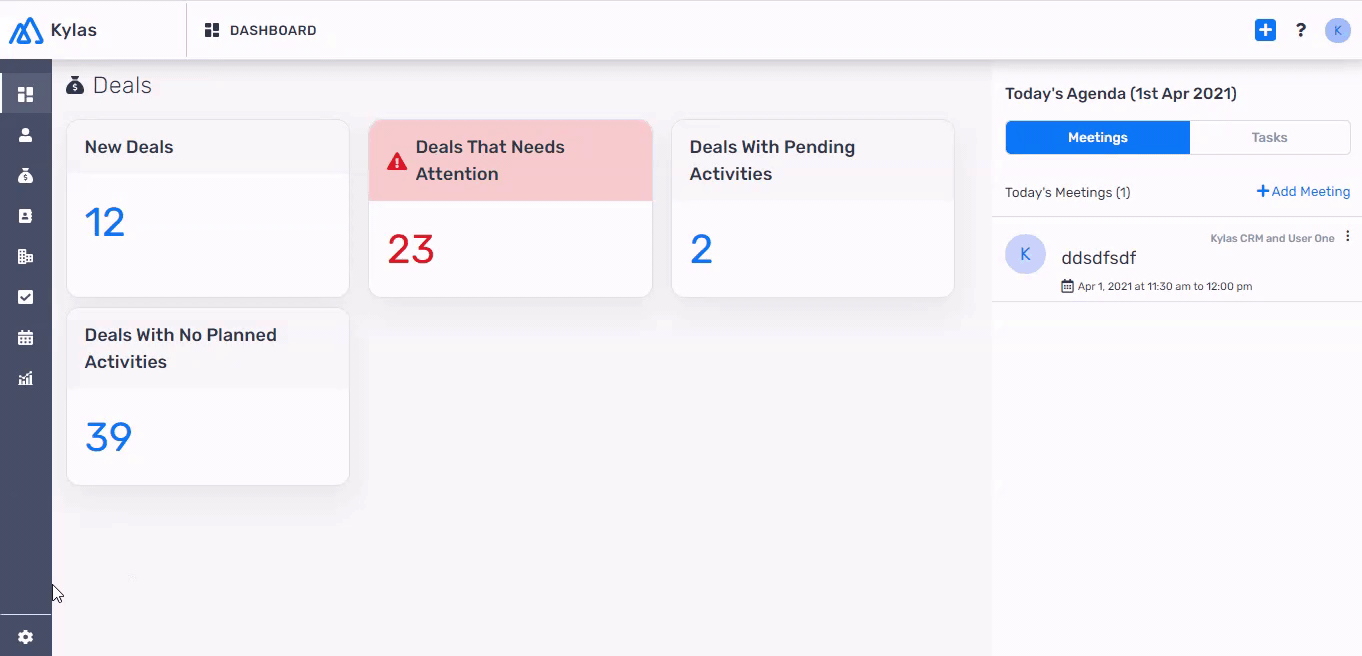Open the Dashboard icon in sidebar

pos(26,94)
